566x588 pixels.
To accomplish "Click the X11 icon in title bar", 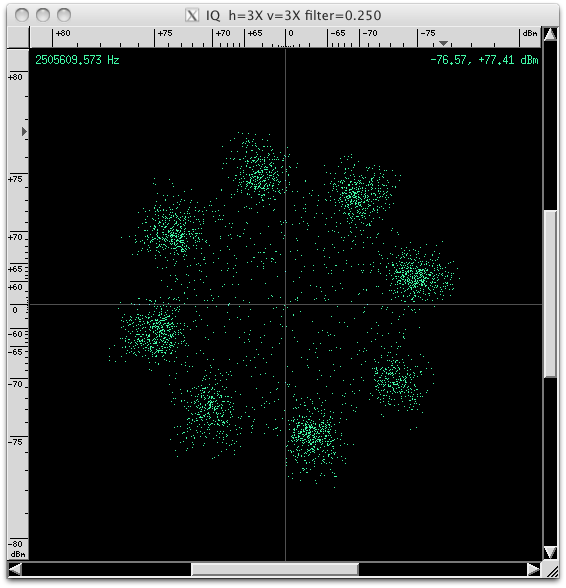I will (x=192, y=15).
